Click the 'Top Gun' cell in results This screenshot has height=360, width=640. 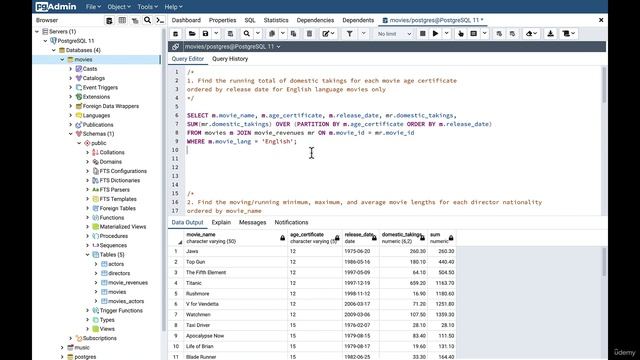pos(236,262)
